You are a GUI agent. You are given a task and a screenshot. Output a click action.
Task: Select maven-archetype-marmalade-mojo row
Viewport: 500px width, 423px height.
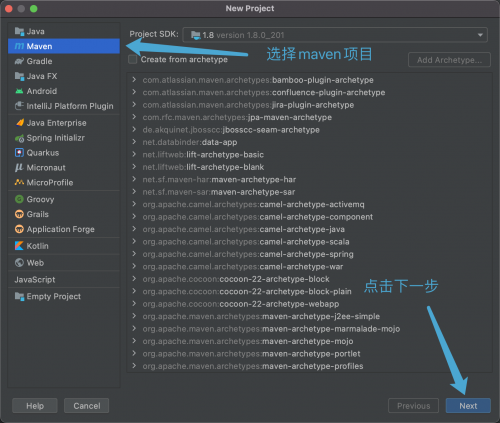pos(309,329)
